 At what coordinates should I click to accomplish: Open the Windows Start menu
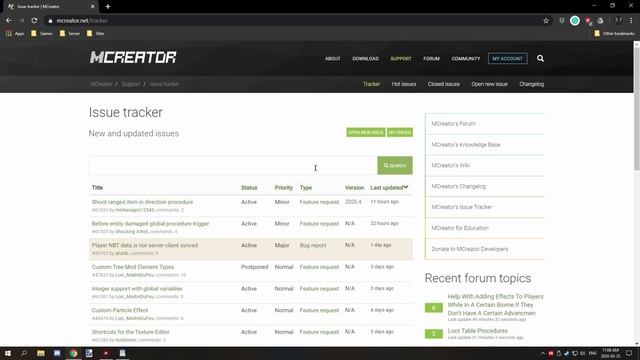coord(8,353)
